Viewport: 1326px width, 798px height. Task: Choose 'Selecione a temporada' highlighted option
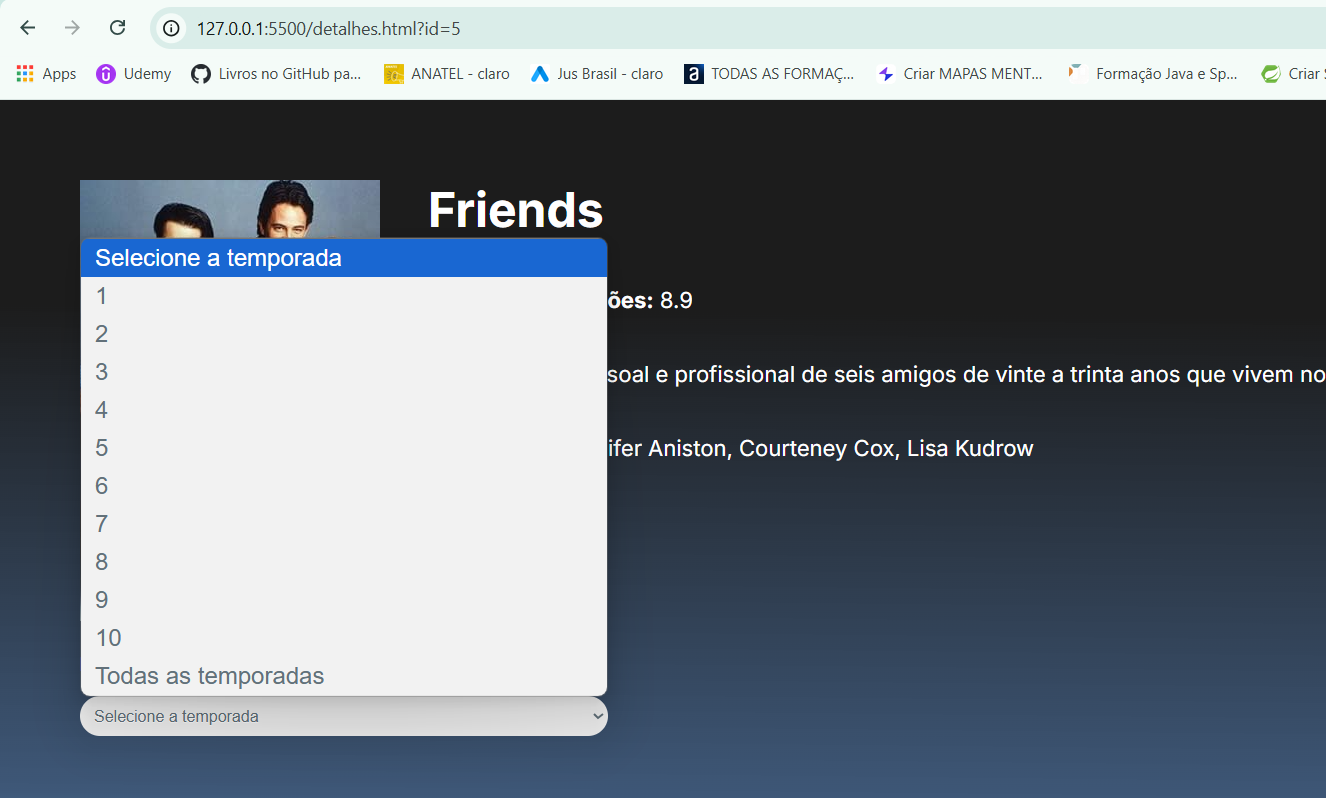(x=343, y=258)
